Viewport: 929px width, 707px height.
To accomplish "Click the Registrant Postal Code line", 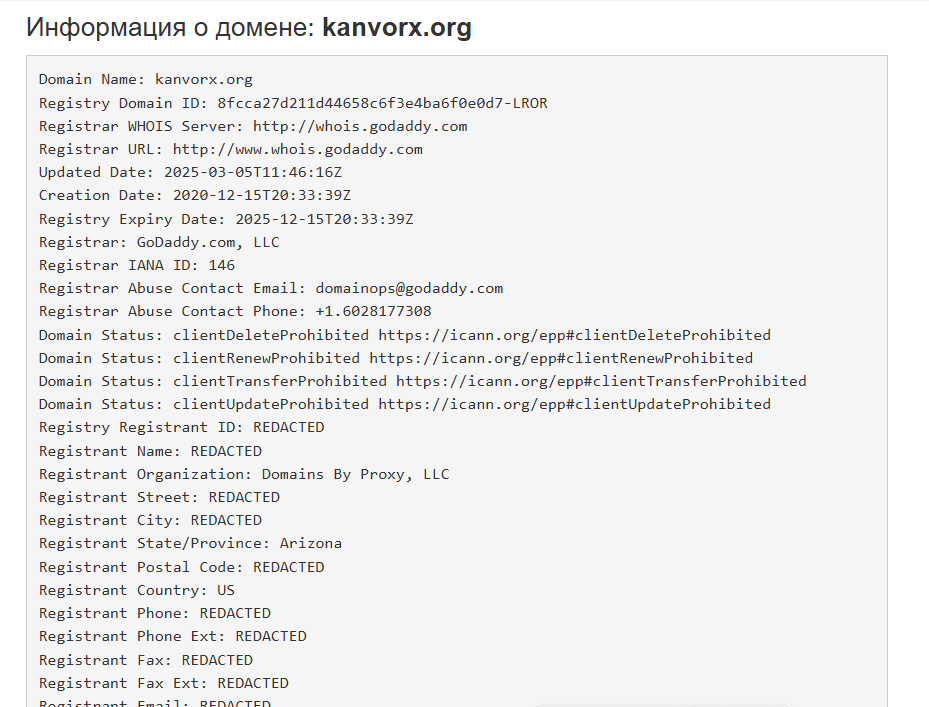I will 182,567.
